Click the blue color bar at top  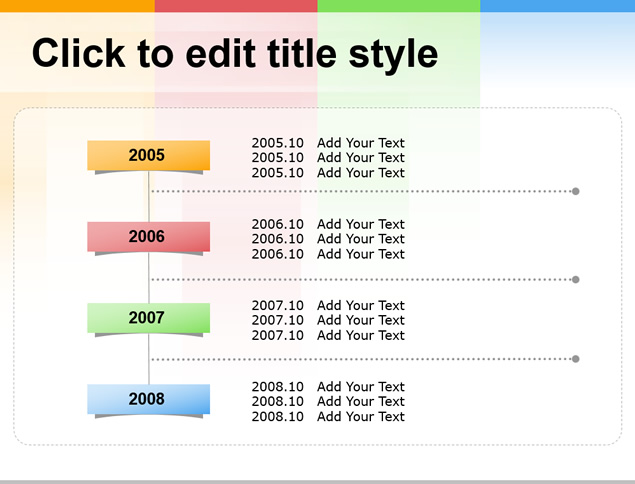pos(558,6)
